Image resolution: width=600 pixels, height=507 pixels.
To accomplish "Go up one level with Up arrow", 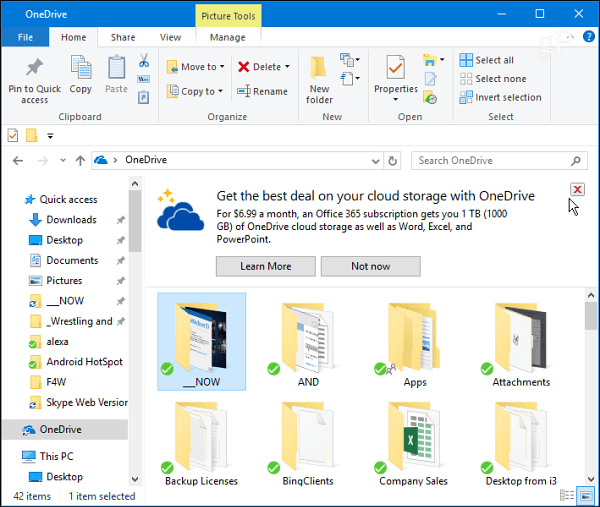I will (80, 161).
